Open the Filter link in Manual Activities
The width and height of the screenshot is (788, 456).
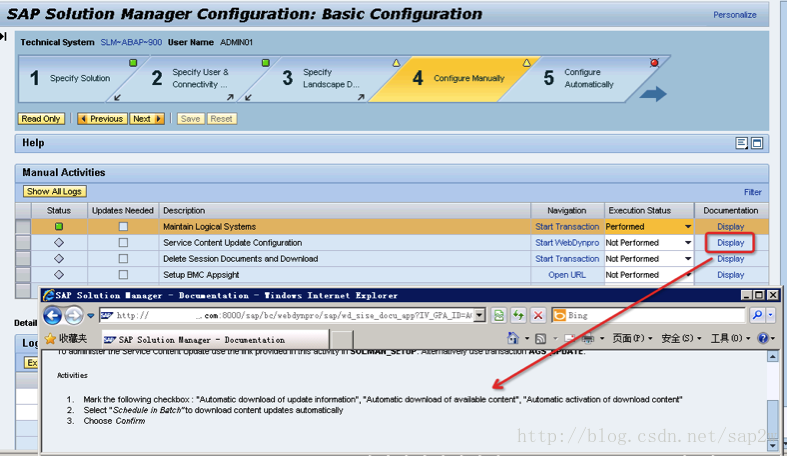coord(752,192)
